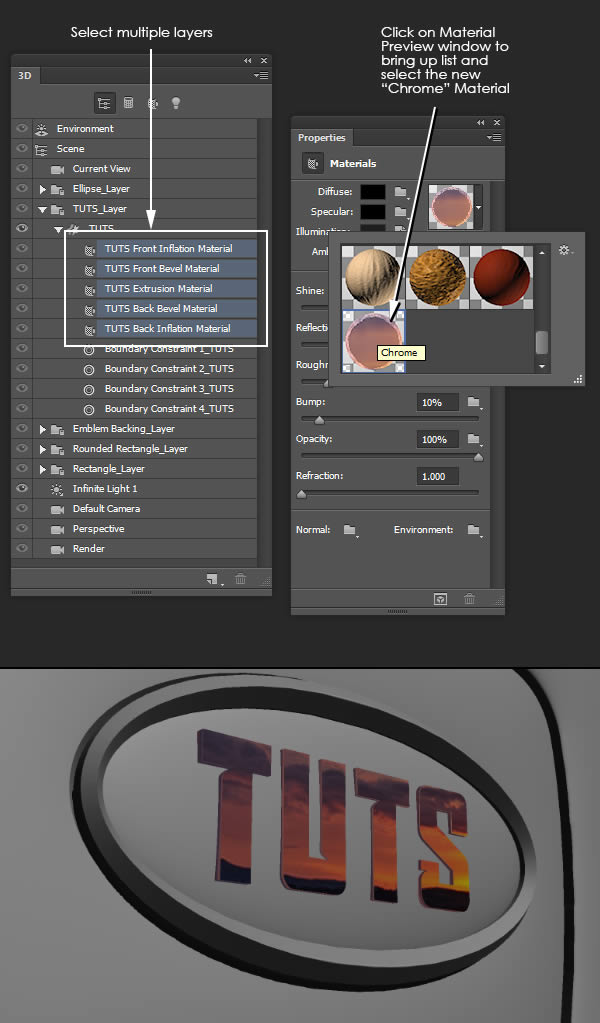
Task: Open Properties panel flyout menu
Action: (x=494, y=138)
